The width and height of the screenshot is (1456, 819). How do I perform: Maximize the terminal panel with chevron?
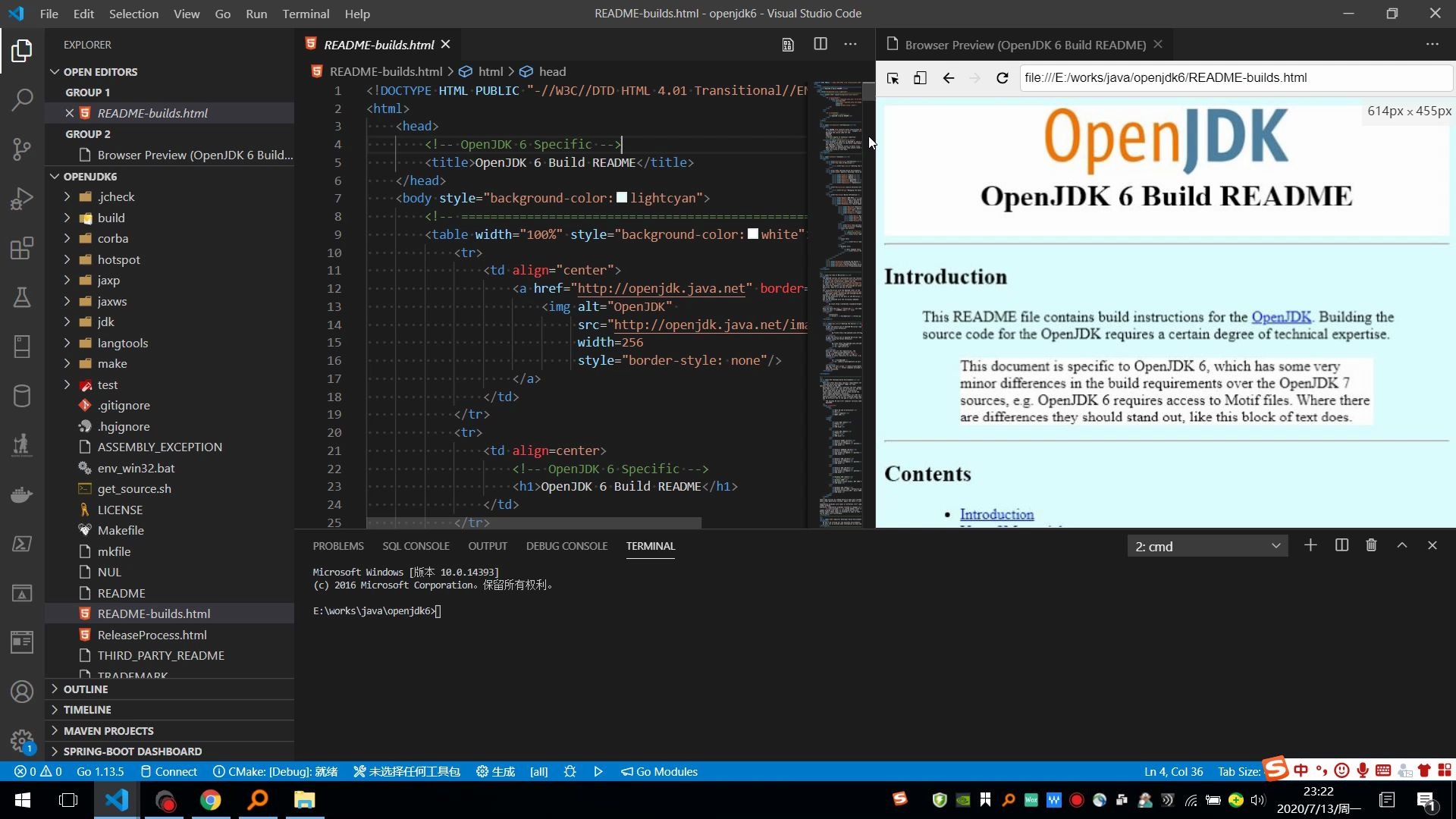tap(1401, 545)
